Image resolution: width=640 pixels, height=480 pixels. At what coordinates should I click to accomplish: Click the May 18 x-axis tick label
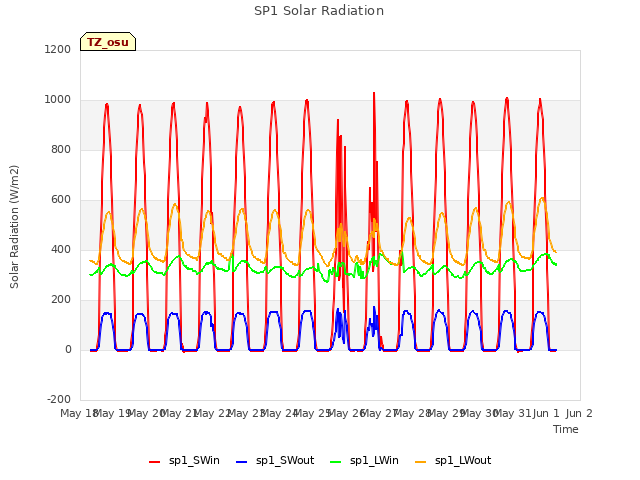tap(78, 413)
